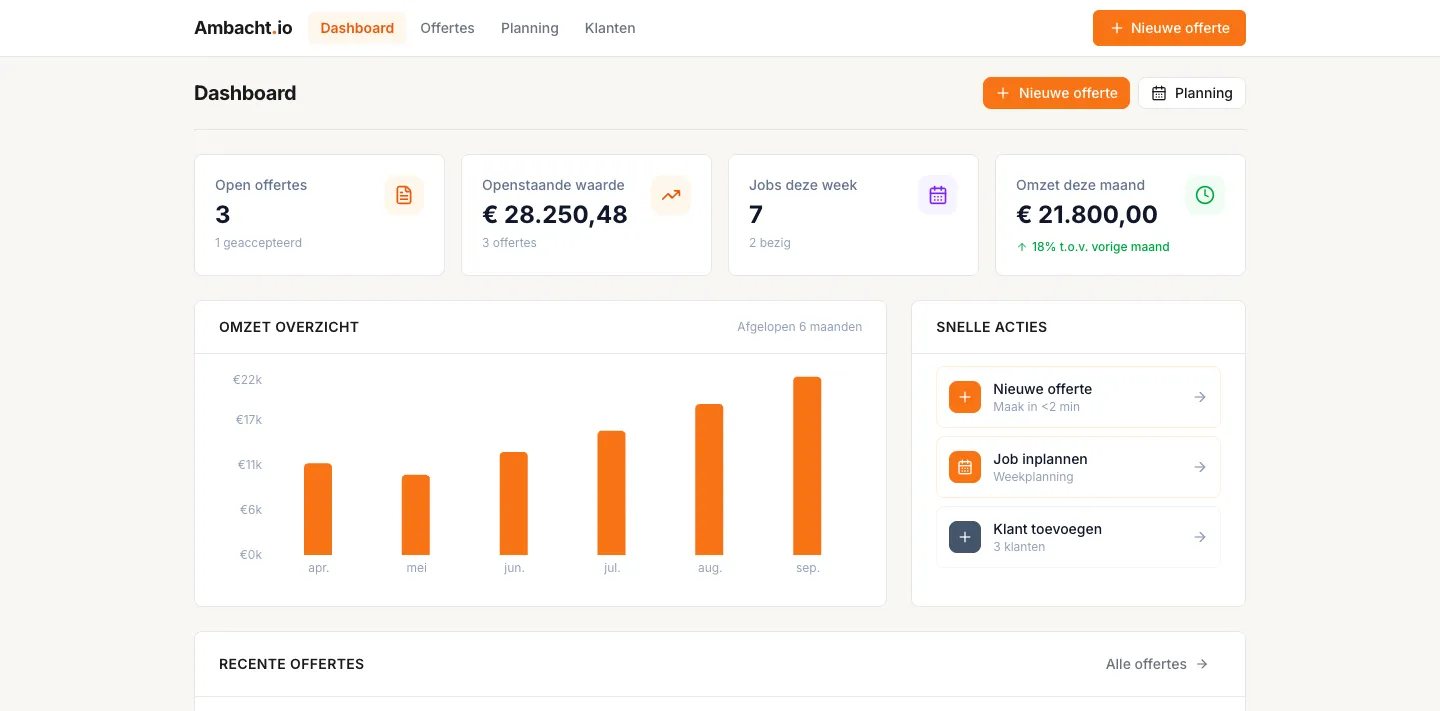Click the aug. bar in the revenue chart
The height and width of the screenshot is (711, 1440).
point(709,479)
